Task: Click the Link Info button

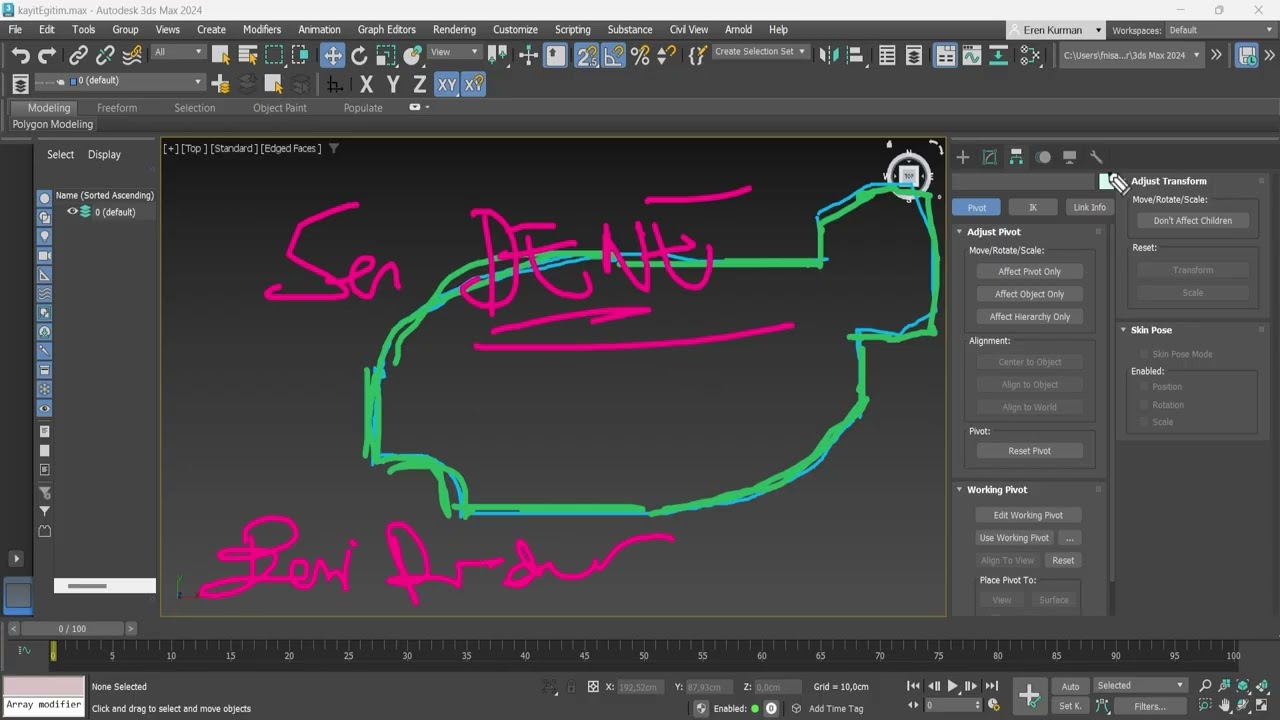Action: click(1089, 207)
